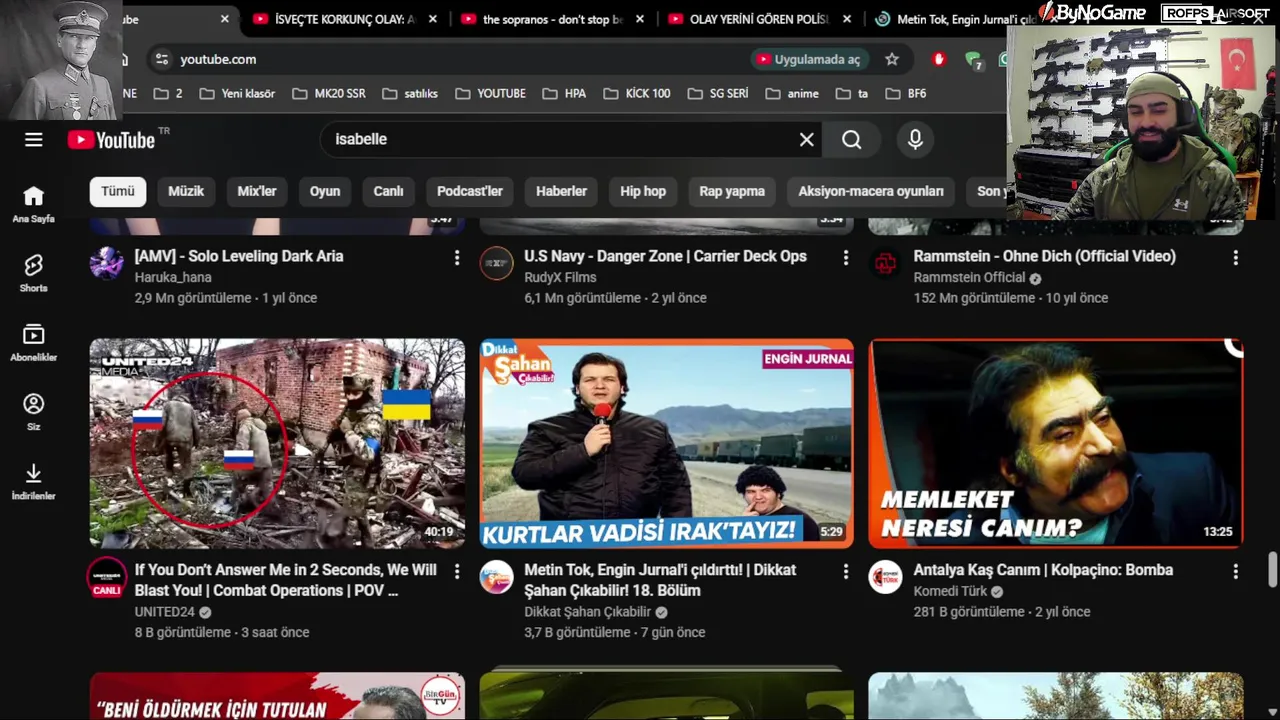Open Dikkat Şahan Çıkabilir channel avatar
The image size is (1280, 720).
496,577
